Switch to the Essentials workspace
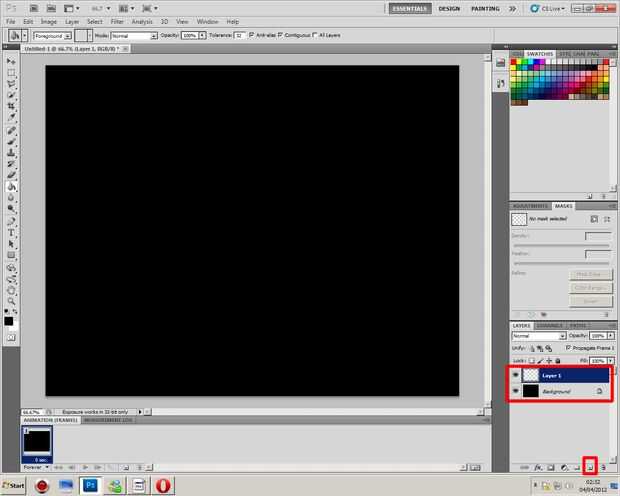The image size is (620, 496). point(410,9)
